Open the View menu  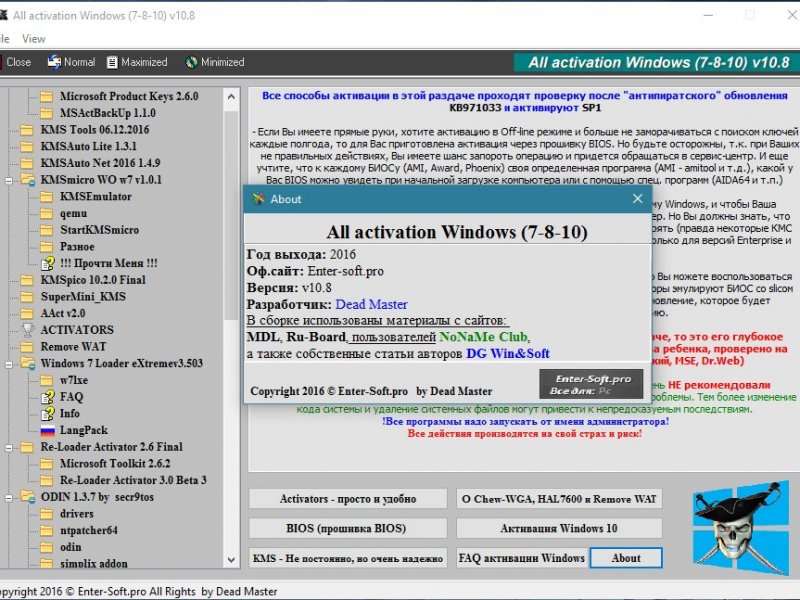[34, 39]
